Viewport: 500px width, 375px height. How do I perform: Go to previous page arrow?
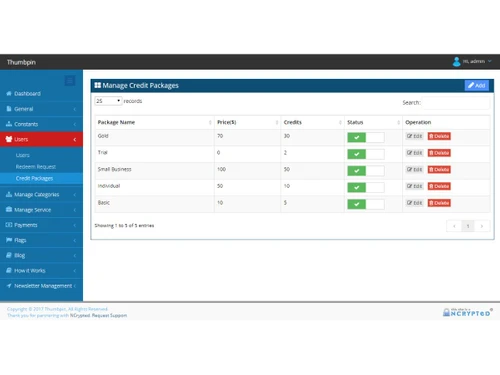(454, 226)
